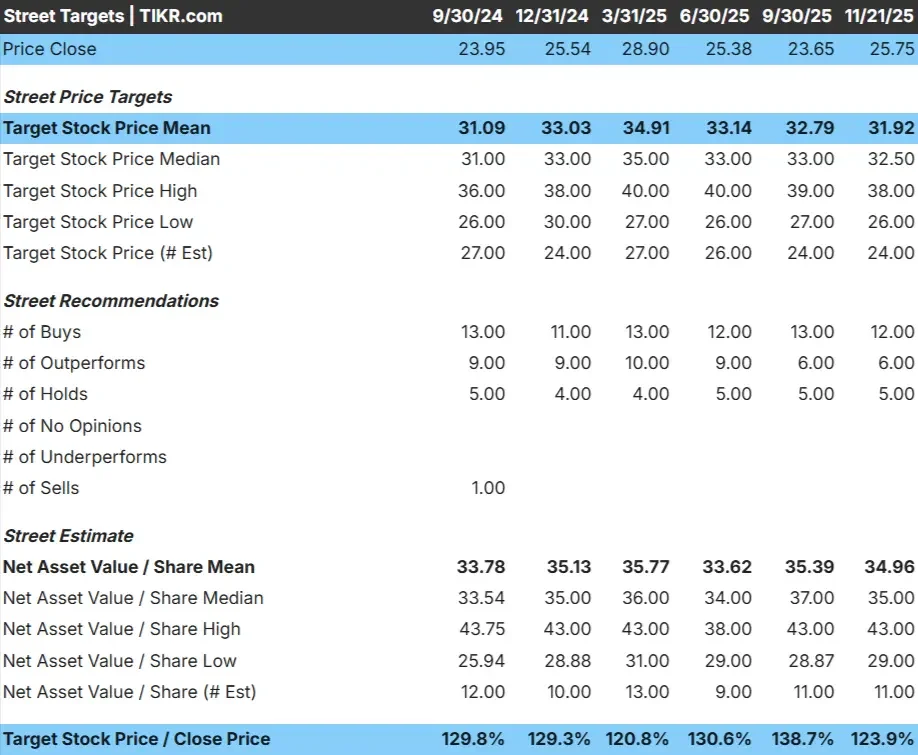Click the Street Recommendations section heading
Image resolution: width=918 pixels, height=755 pixels.
click(x=111, y=301)
